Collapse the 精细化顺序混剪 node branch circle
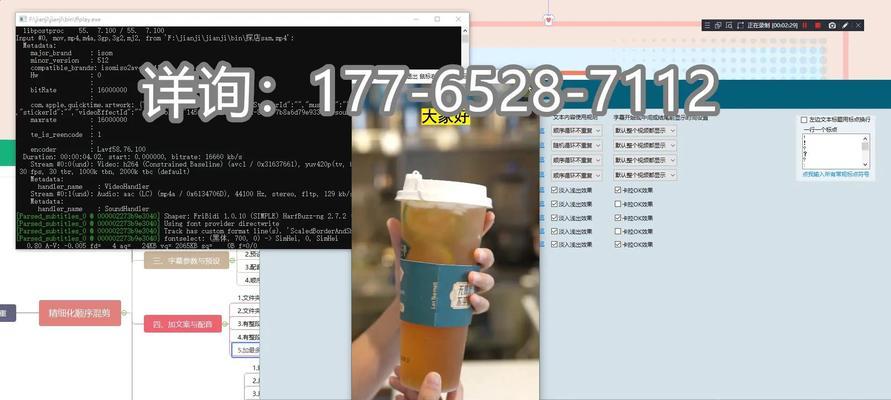The image size is (891, 400). [x=125, y=313]
